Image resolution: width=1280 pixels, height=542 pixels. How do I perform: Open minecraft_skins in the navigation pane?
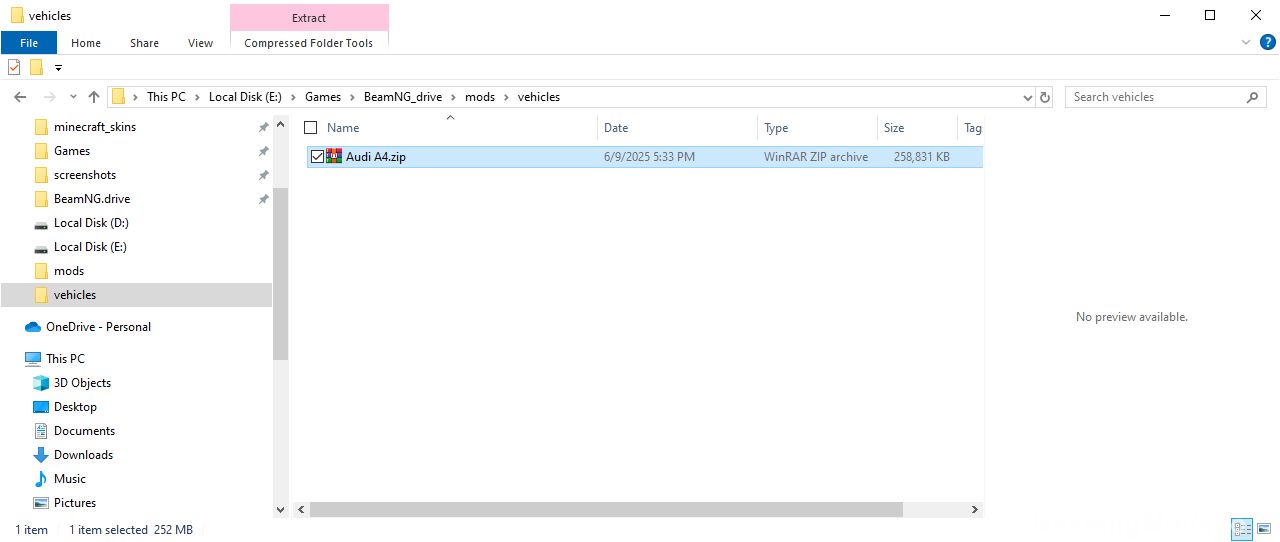tap(95, 127)
